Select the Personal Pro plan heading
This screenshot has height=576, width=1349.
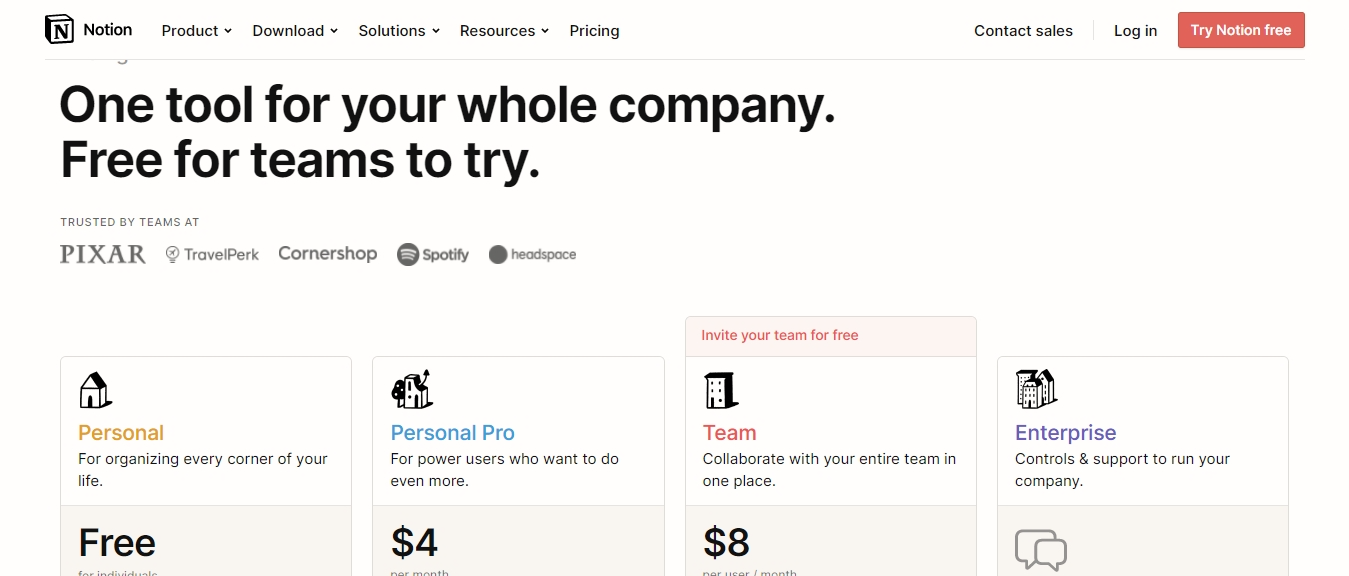(452, 433)
